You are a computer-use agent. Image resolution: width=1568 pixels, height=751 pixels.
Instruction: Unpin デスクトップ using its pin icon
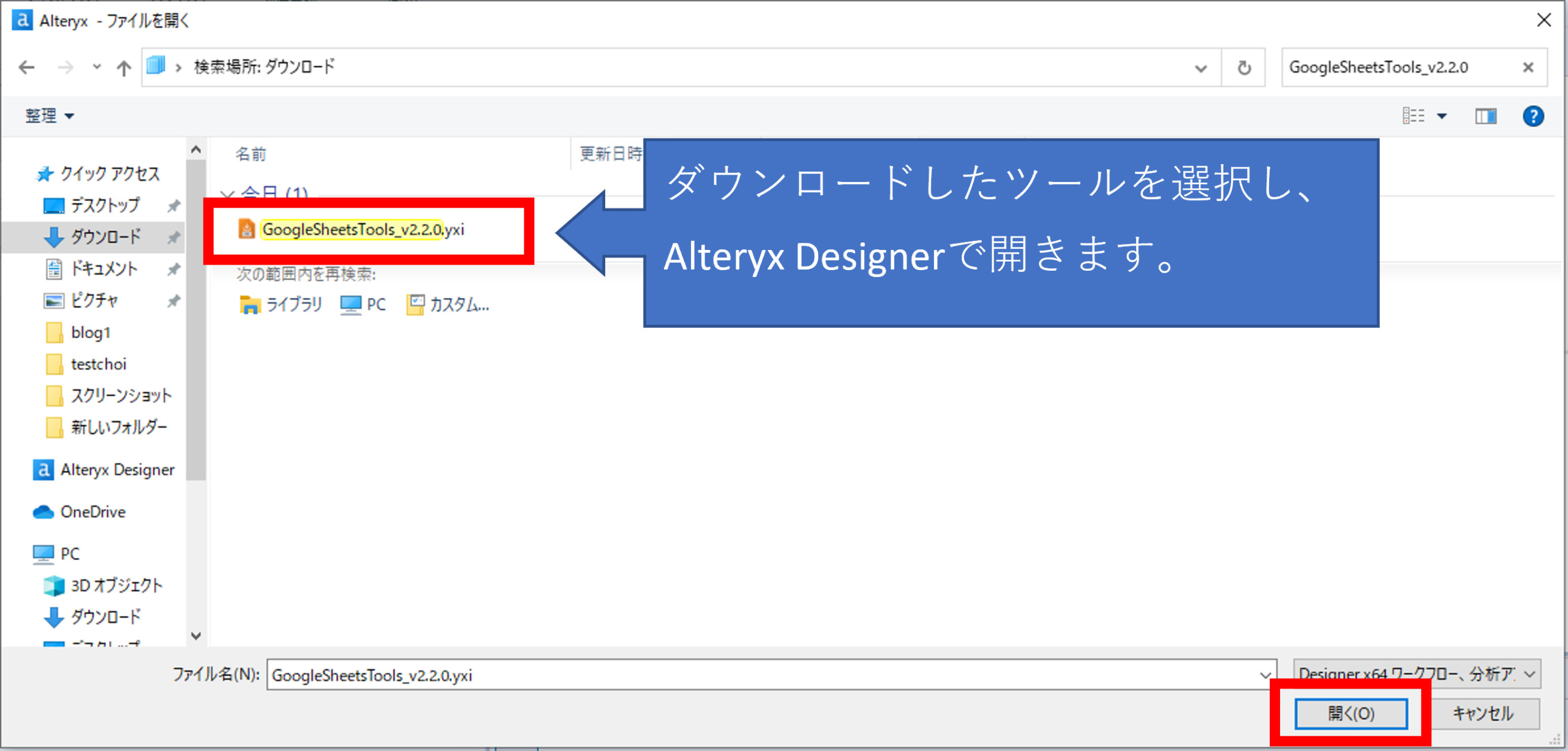click(x=174, y=206)
